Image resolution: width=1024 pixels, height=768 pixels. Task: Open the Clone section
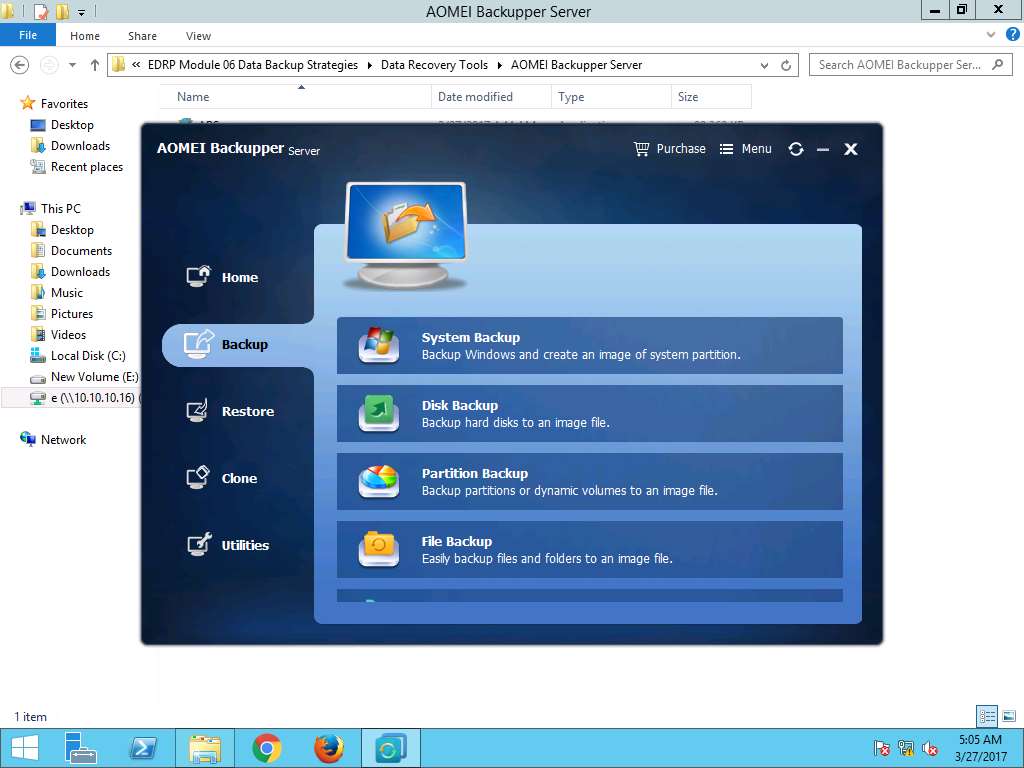pos(222,478)
